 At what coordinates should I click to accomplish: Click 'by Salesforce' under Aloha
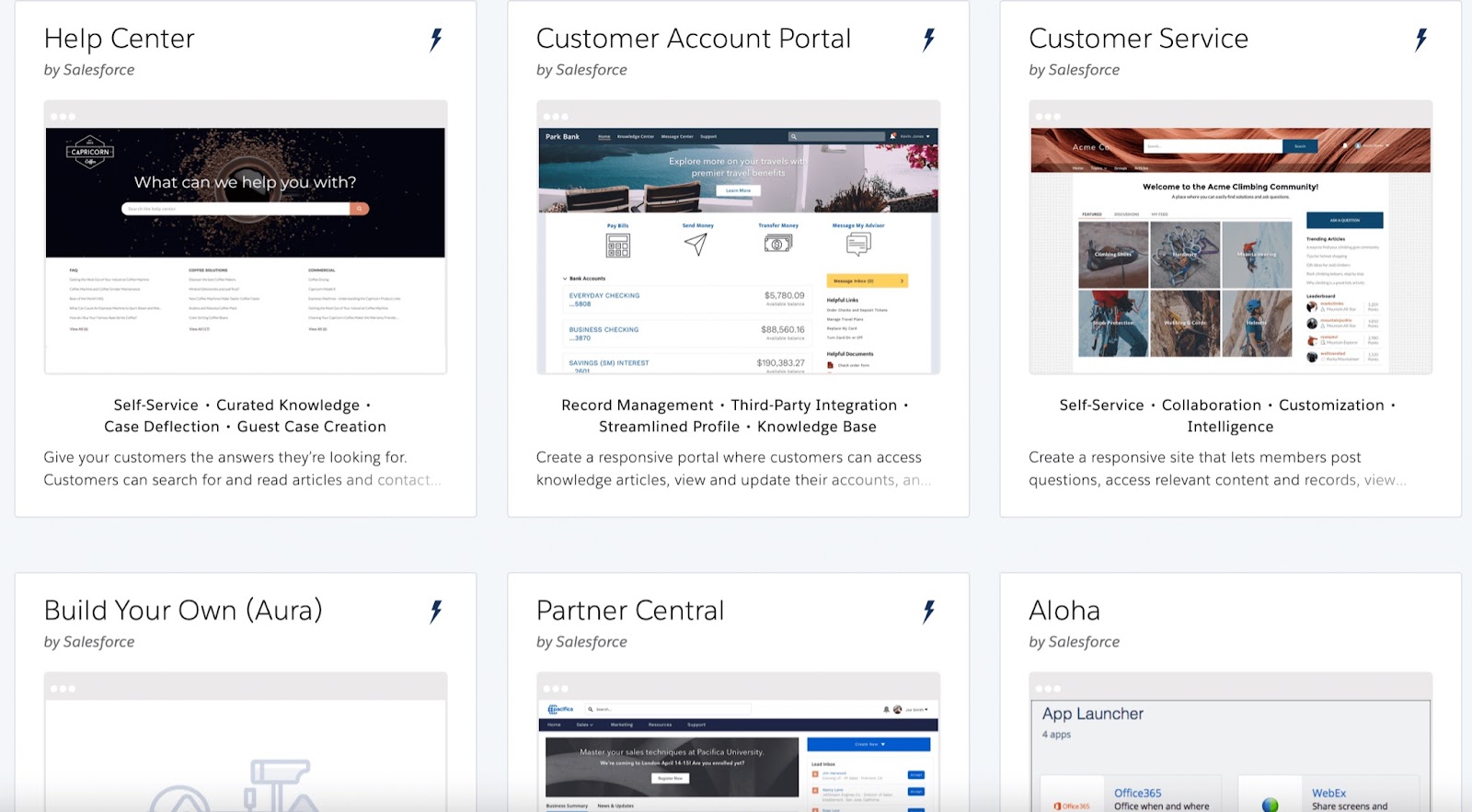point(1075,642)
